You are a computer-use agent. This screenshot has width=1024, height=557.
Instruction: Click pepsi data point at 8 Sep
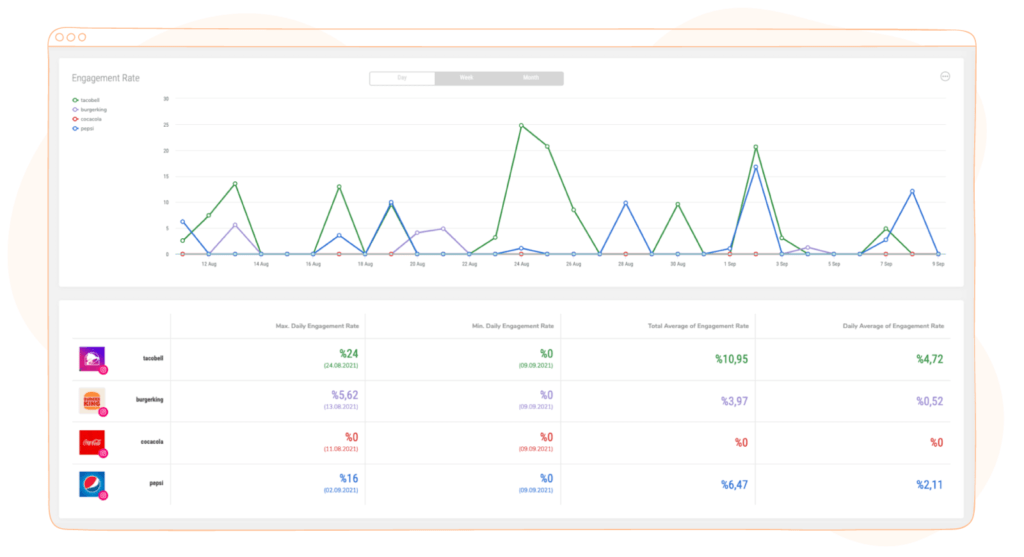tap(912, 192)
